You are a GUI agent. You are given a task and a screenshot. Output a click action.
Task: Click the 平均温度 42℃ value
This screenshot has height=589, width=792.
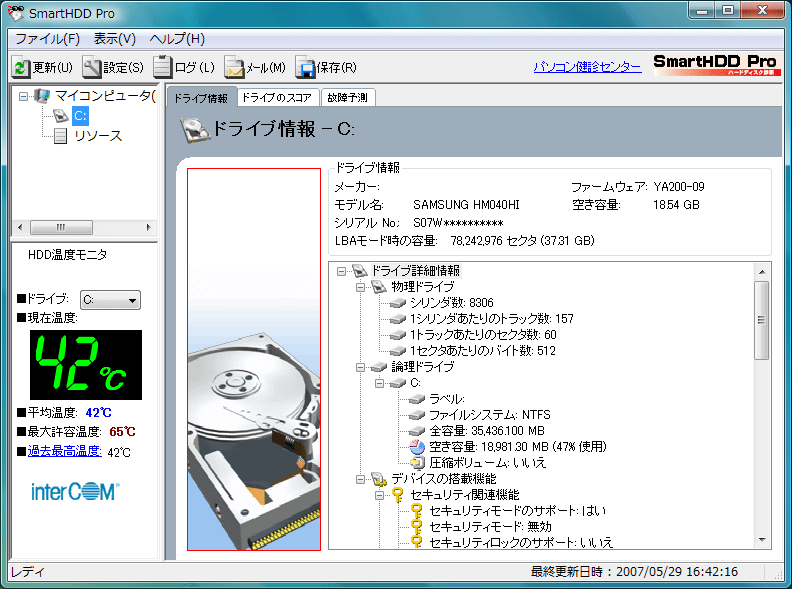(x=98, y=413)
